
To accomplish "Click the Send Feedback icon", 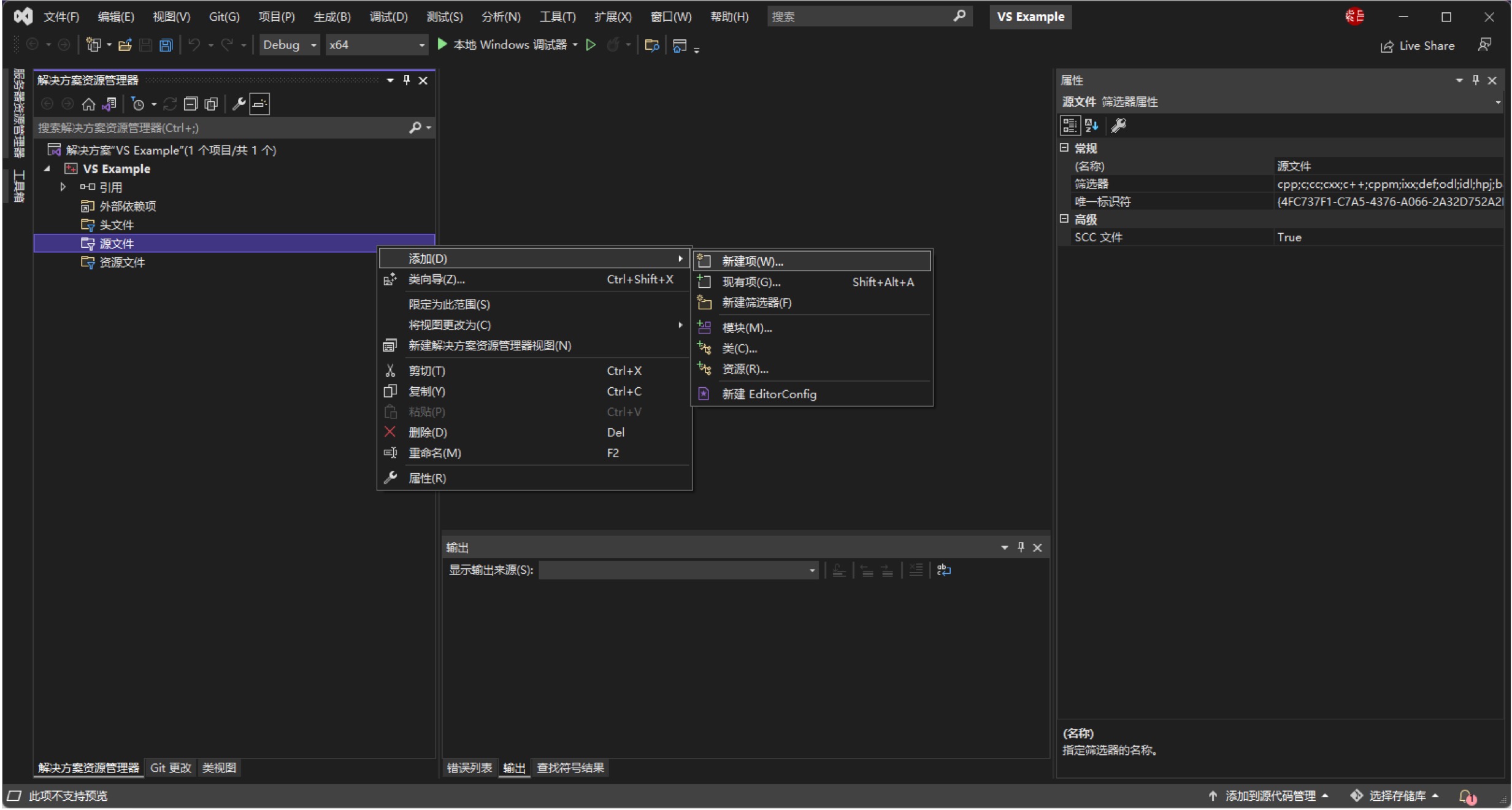I will pyautogui.click(x=1484, y=45).
